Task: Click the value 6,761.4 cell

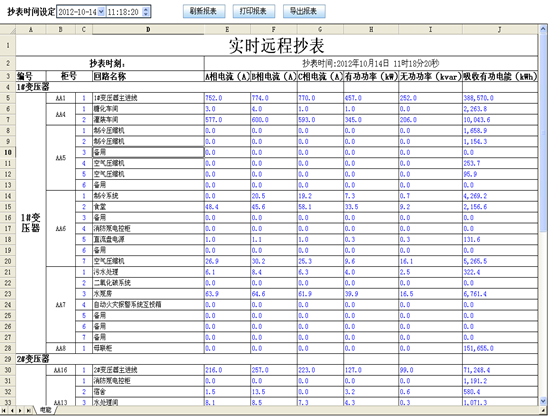Action: [500, 294]
